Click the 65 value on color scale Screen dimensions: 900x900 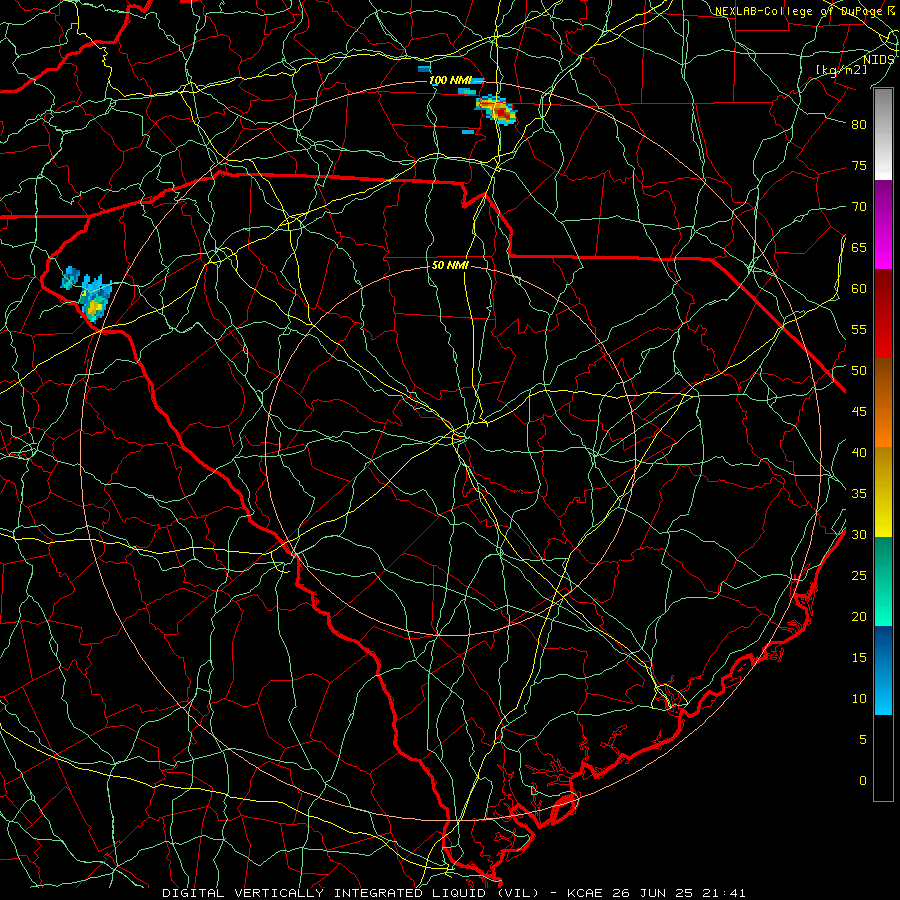tap(859, 247)
